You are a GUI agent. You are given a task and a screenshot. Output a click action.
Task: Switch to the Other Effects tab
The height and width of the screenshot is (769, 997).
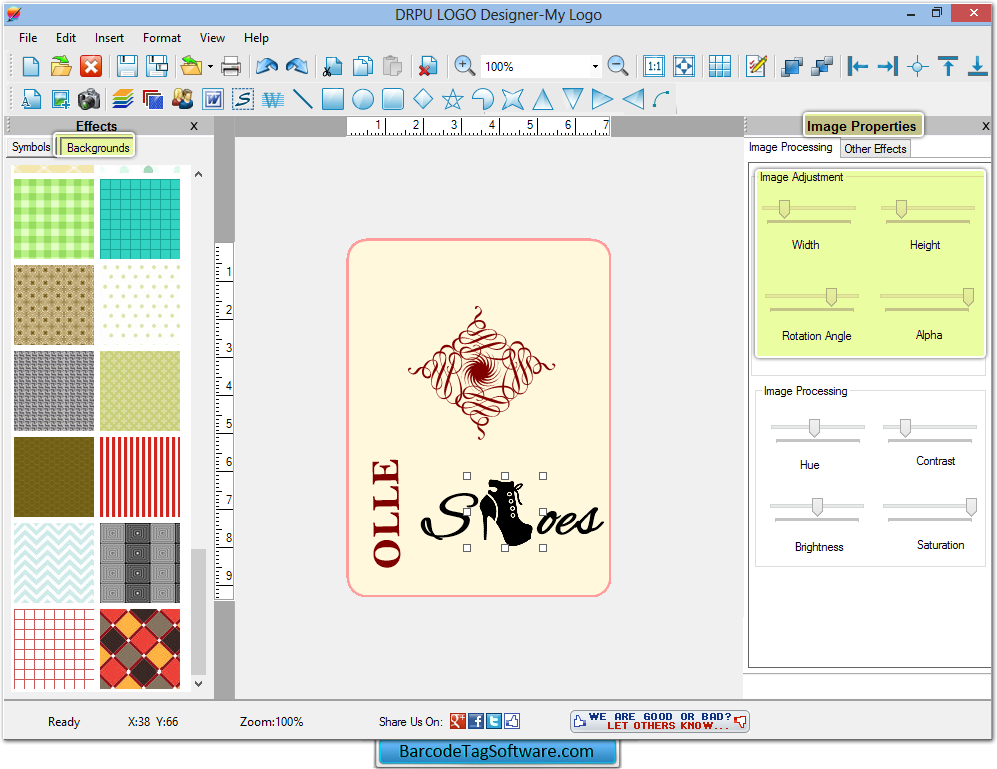coord(875,148)
